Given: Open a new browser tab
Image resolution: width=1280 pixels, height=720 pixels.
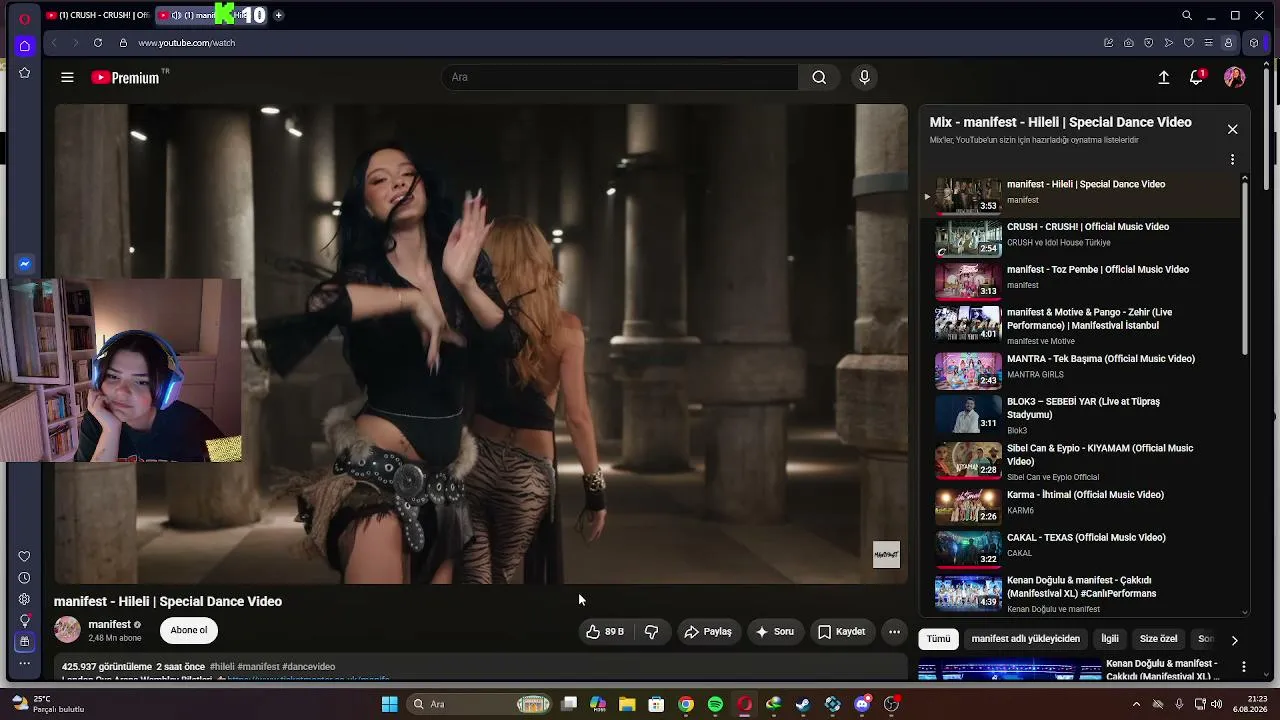Looking at the screenshot, I should tap(278, 15).
